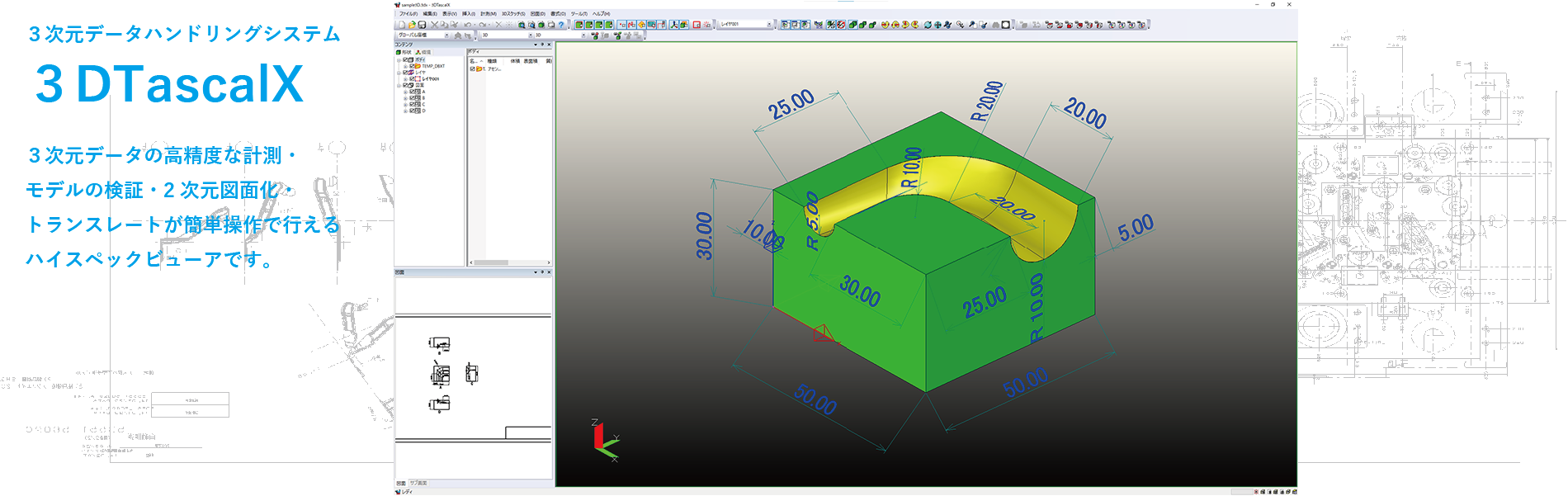Viewport: 1568px width, 496px height.
Task: Click the Open folder icon
Action: pos(412,25)
